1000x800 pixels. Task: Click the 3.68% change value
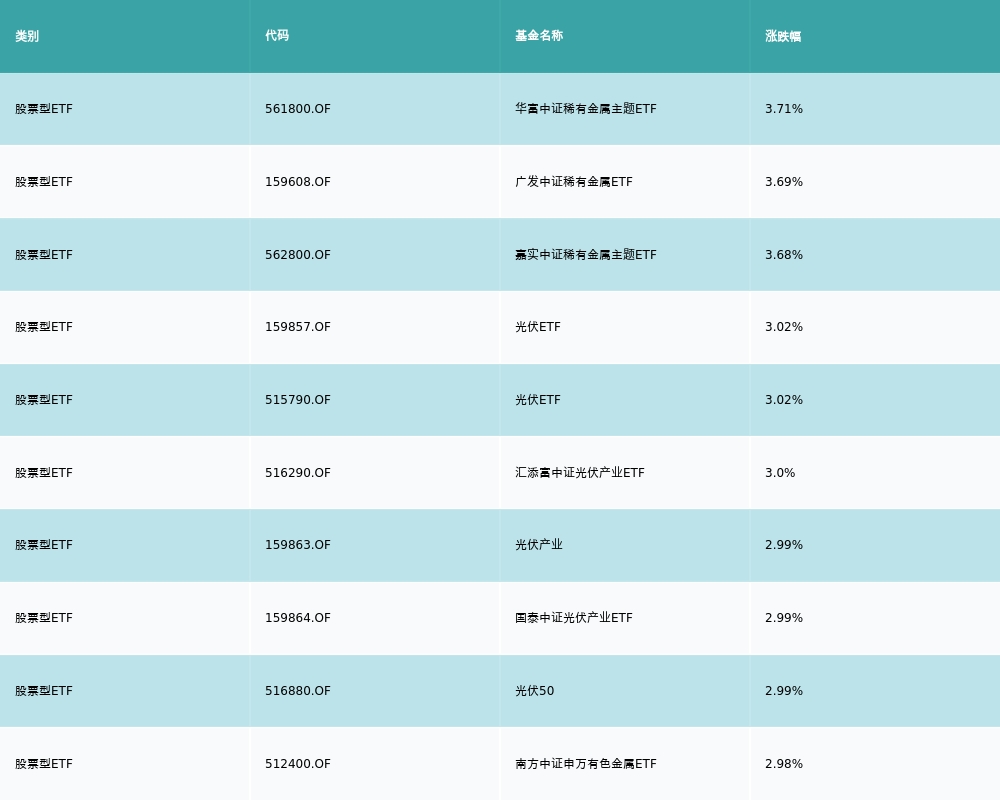(x=784, y=255)
